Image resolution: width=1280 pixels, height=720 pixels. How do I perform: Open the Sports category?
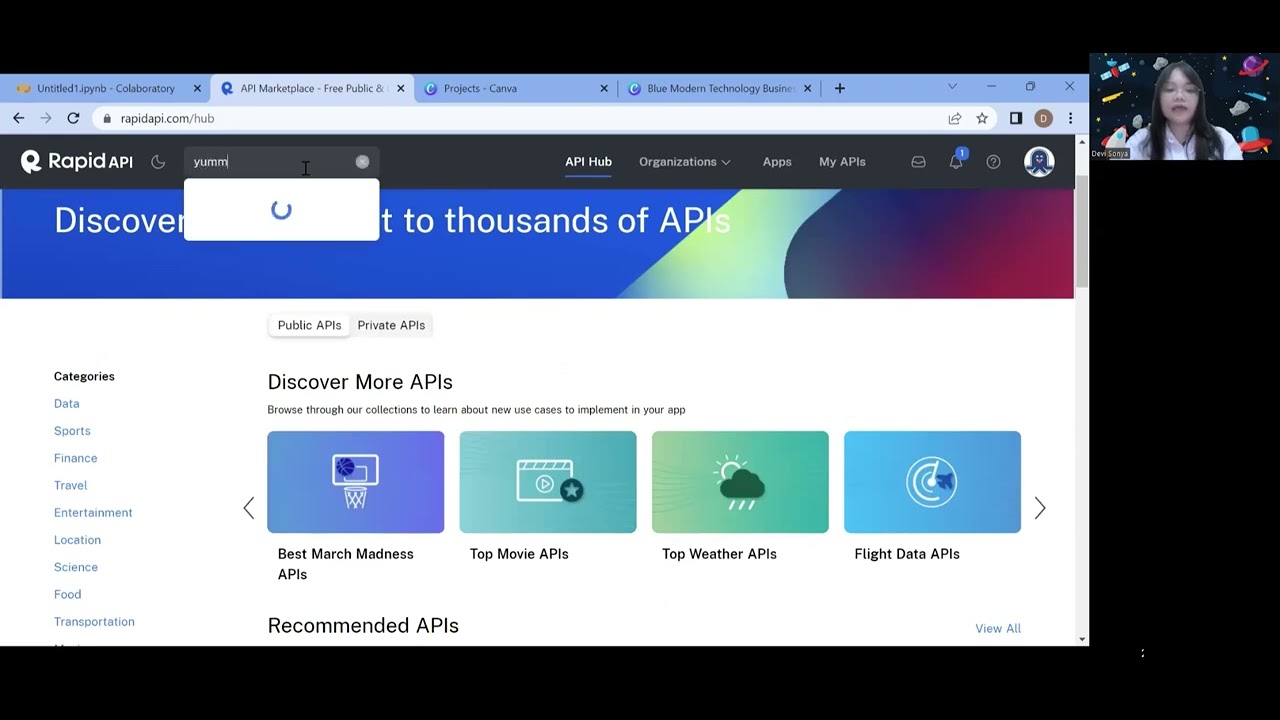tap(72, 431)
